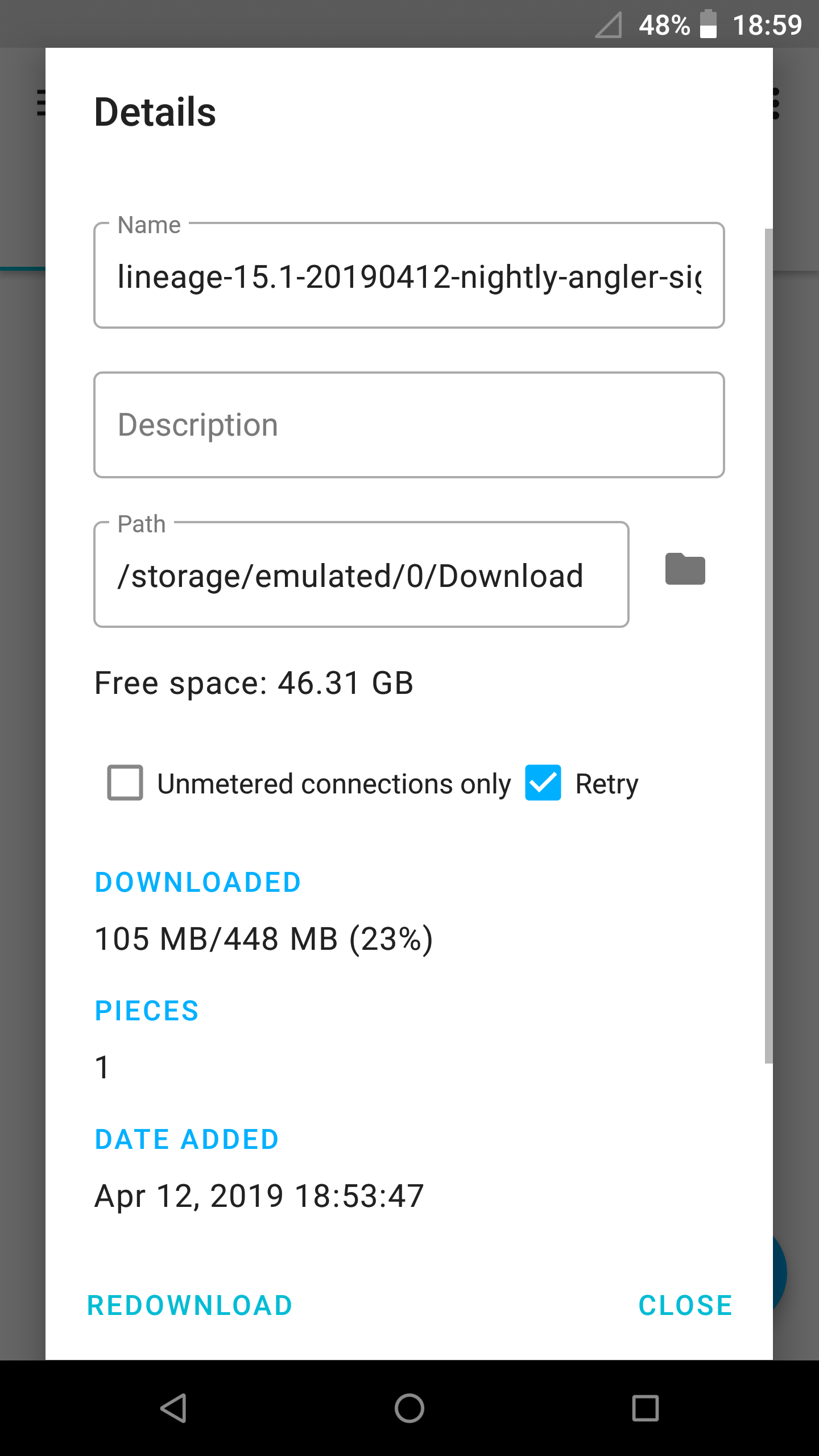The image size is (819, 1456).
Task: Tap the hamburger menu icon behind dialog
Action: pyautogui.click(x=41, y=103)
